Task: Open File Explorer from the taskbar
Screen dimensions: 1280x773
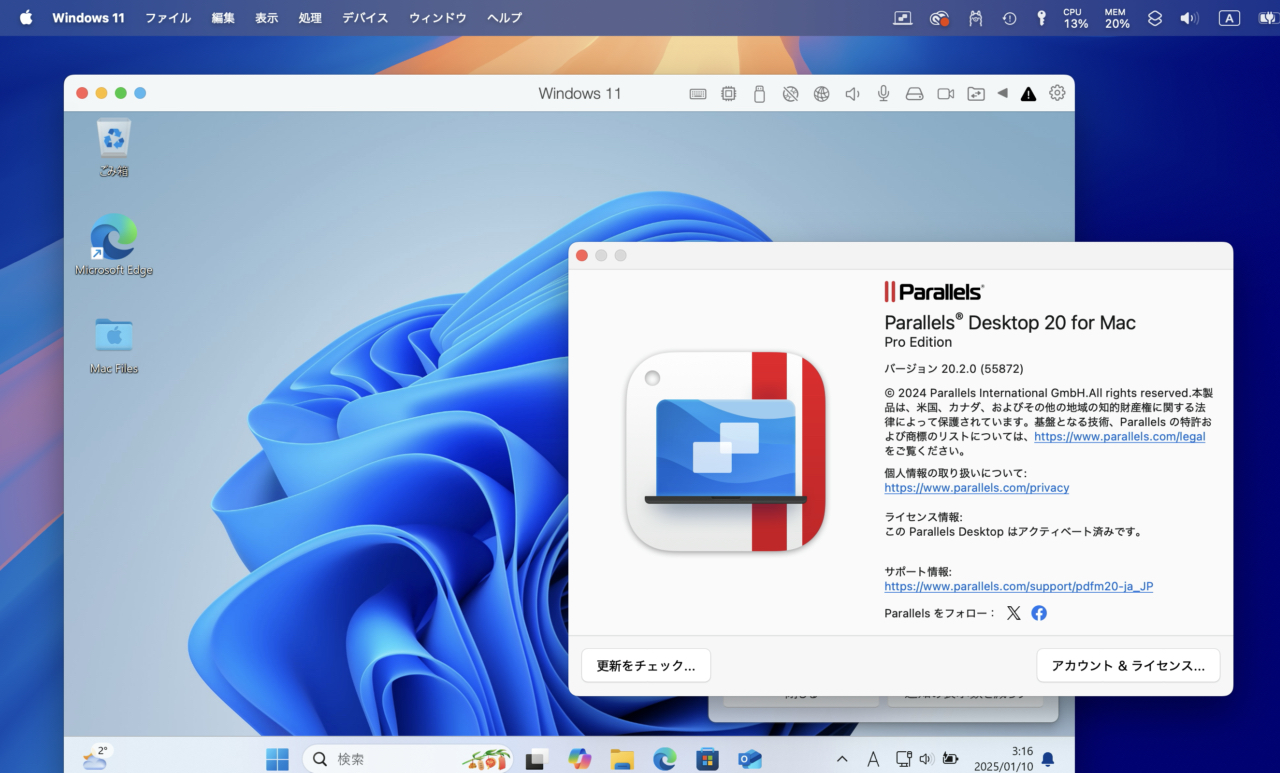Action: (622, 759)
